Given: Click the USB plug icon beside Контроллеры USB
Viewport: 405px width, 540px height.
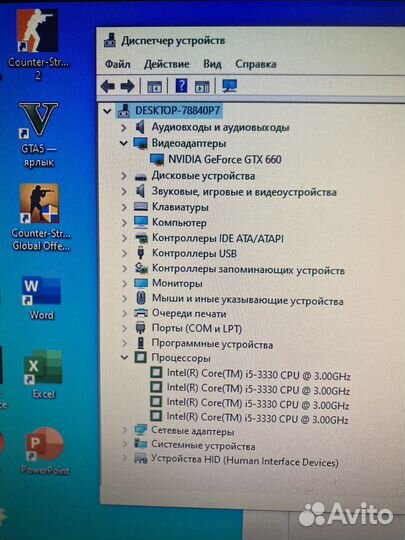Looking at the screenshot, I should click(140, 253).
